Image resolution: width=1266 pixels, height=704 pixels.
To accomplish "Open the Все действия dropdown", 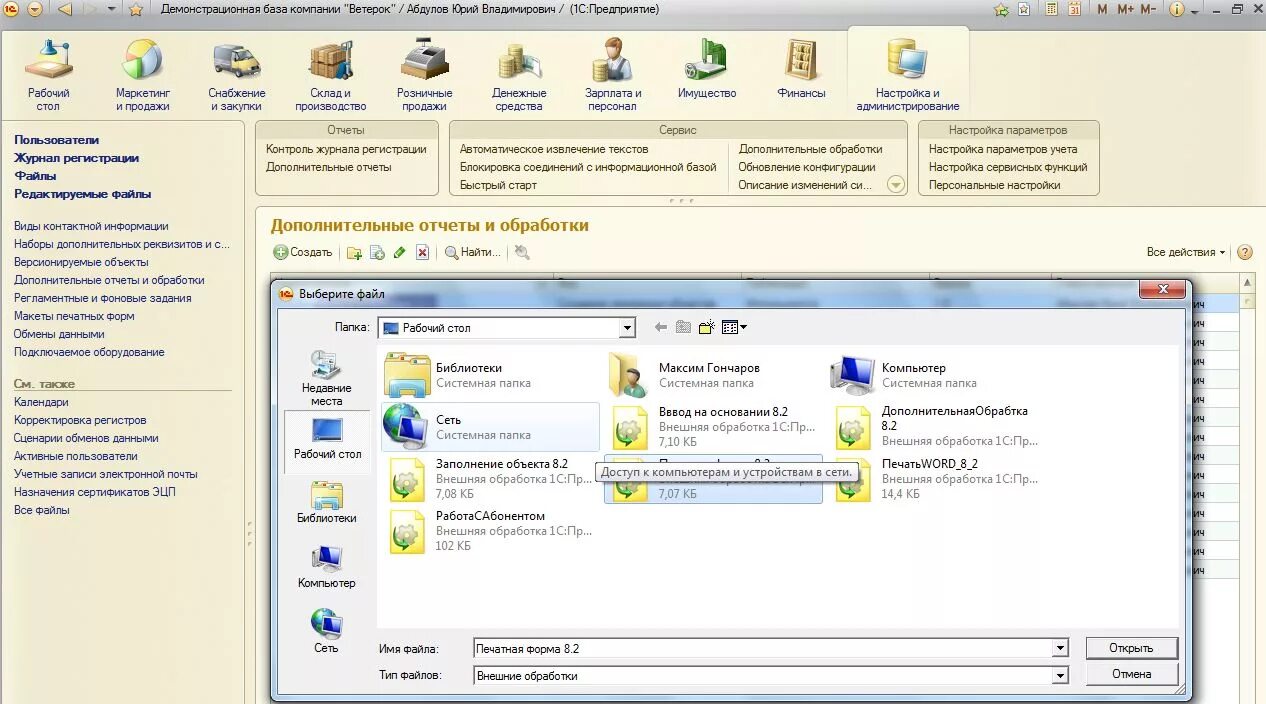I will (x=1186, y=253).
